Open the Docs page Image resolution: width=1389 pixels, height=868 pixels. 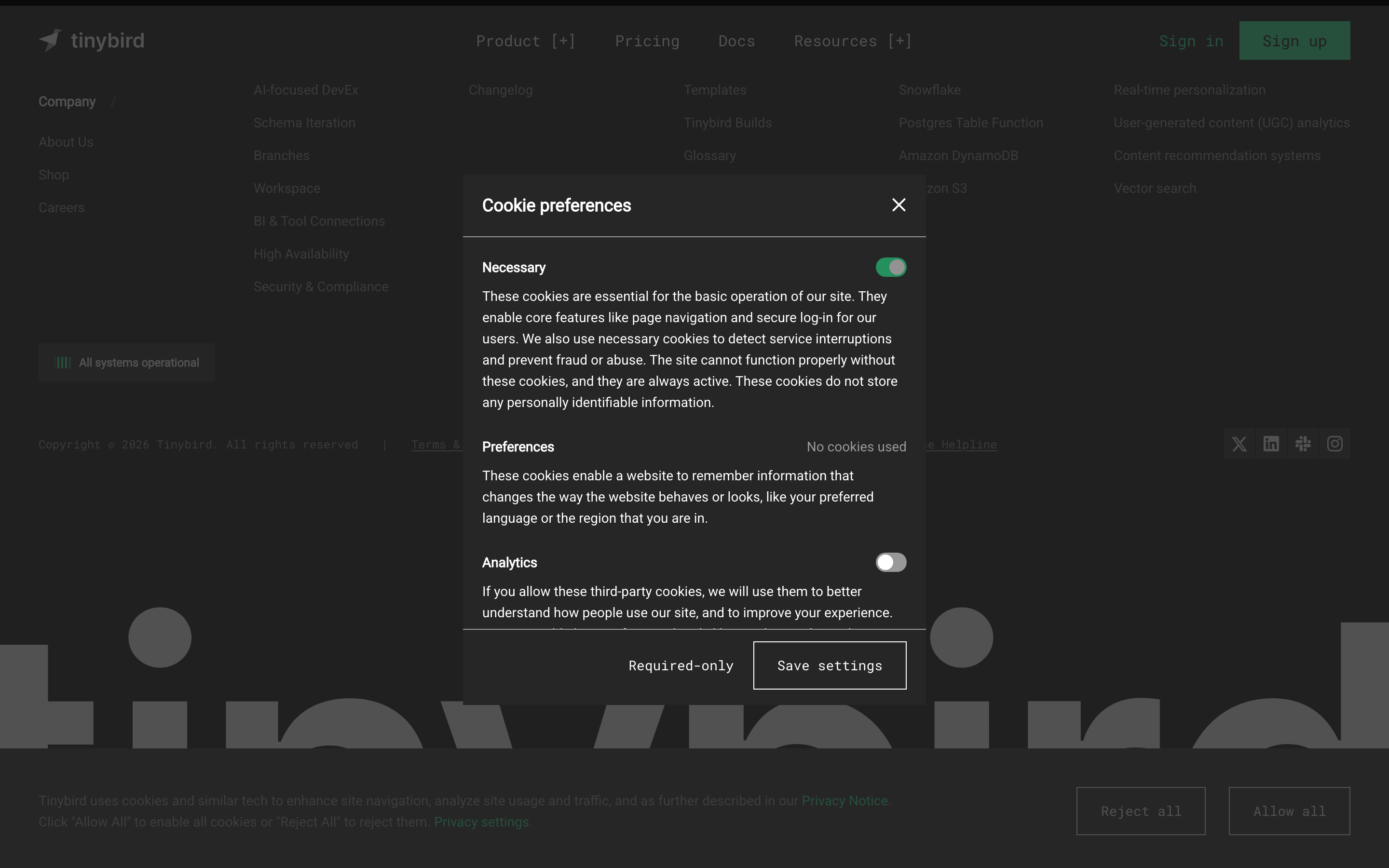736,41
